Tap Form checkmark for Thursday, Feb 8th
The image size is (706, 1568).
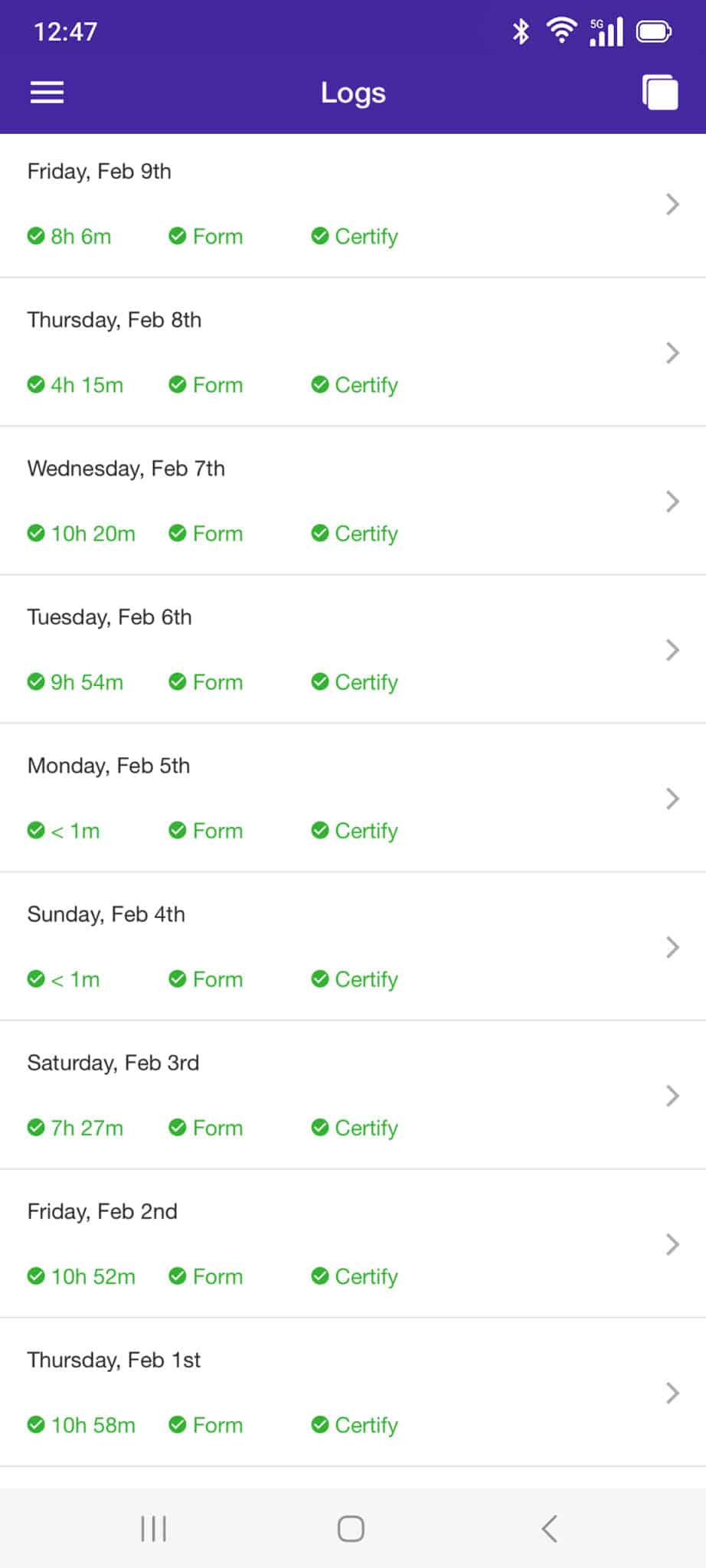coord(178,384)
